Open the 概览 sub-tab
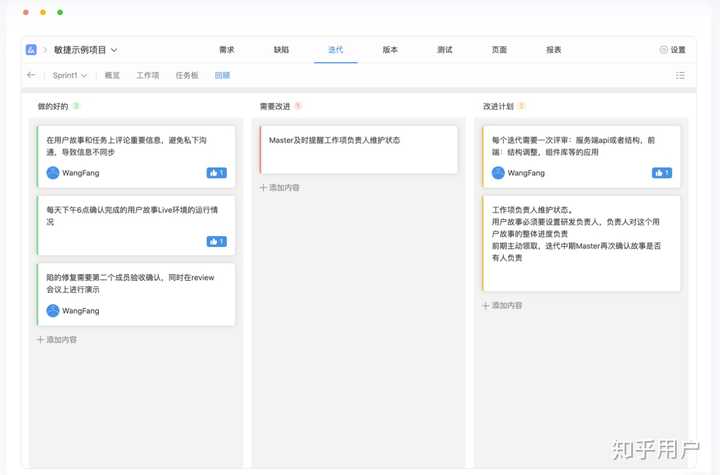The width and height of the screenshot is (720, 475). click(x=112, y=75)
